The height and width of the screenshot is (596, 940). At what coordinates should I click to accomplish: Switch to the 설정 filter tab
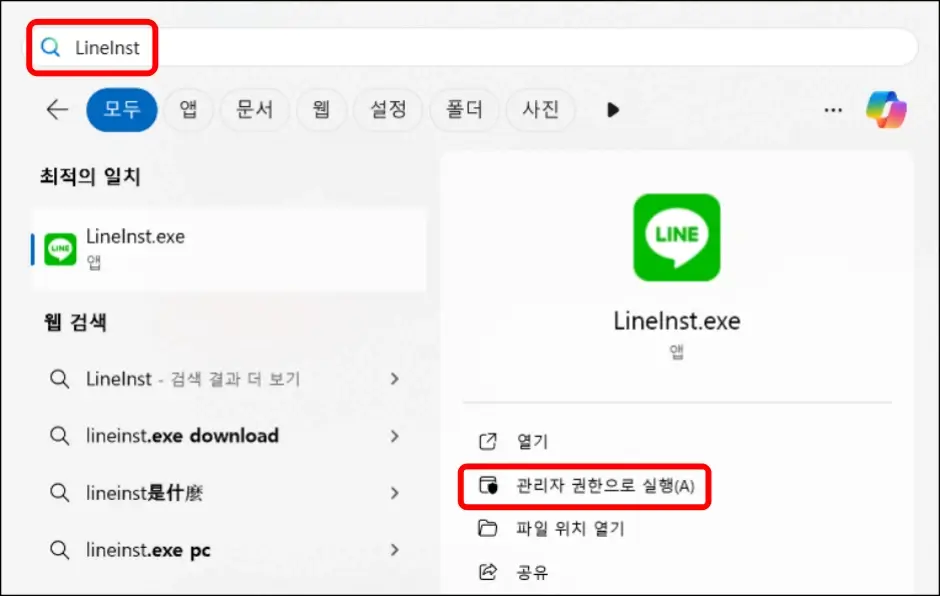[388, 110]
